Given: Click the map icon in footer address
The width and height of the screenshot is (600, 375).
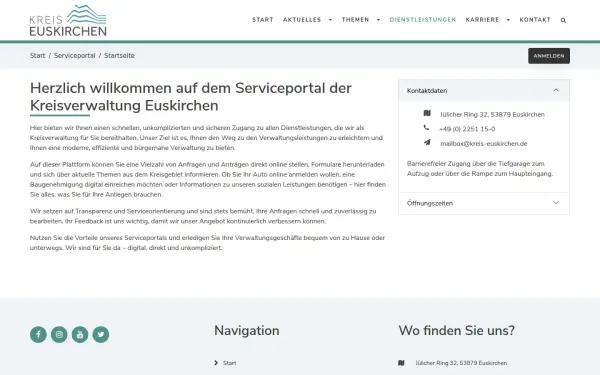Looking at the screenshot, I should click(401, 363).
